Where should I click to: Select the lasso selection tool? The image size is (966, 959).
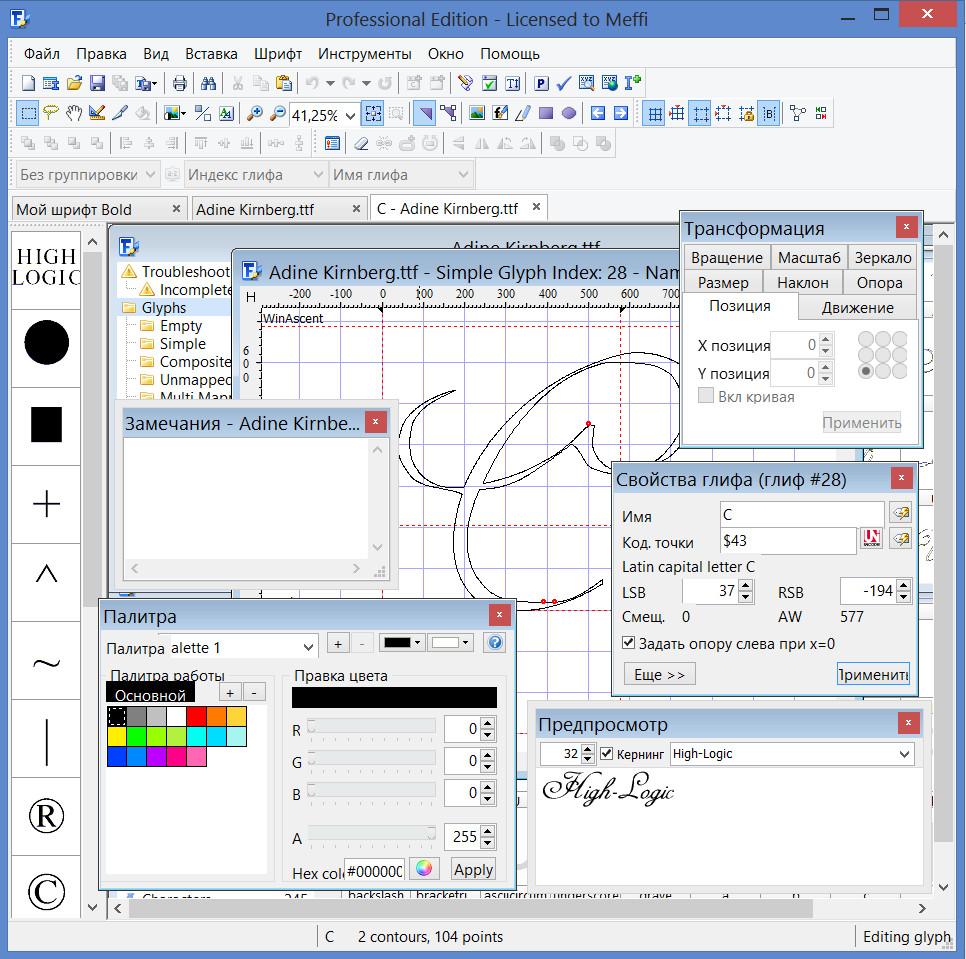pyautogui.click(x=51, y=113)
